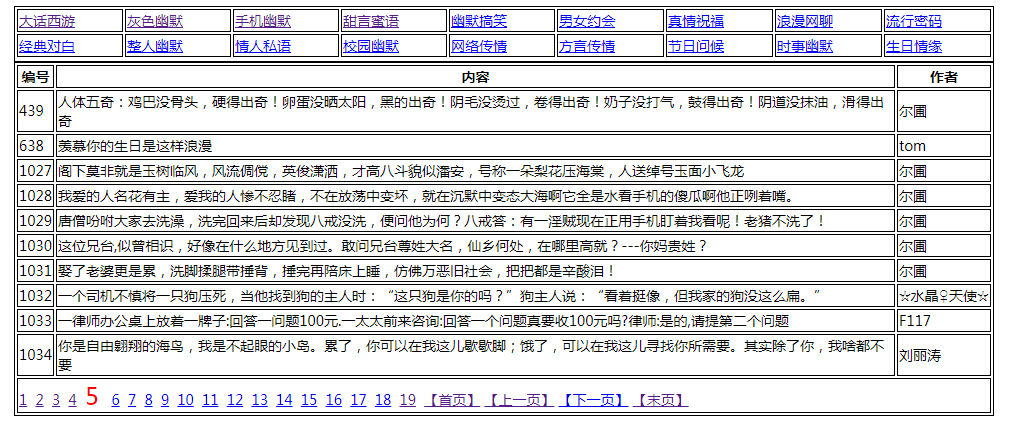This screenshot has height=423, width=1023.
Task: Go to page 6 of results
Action: point(116,400)
